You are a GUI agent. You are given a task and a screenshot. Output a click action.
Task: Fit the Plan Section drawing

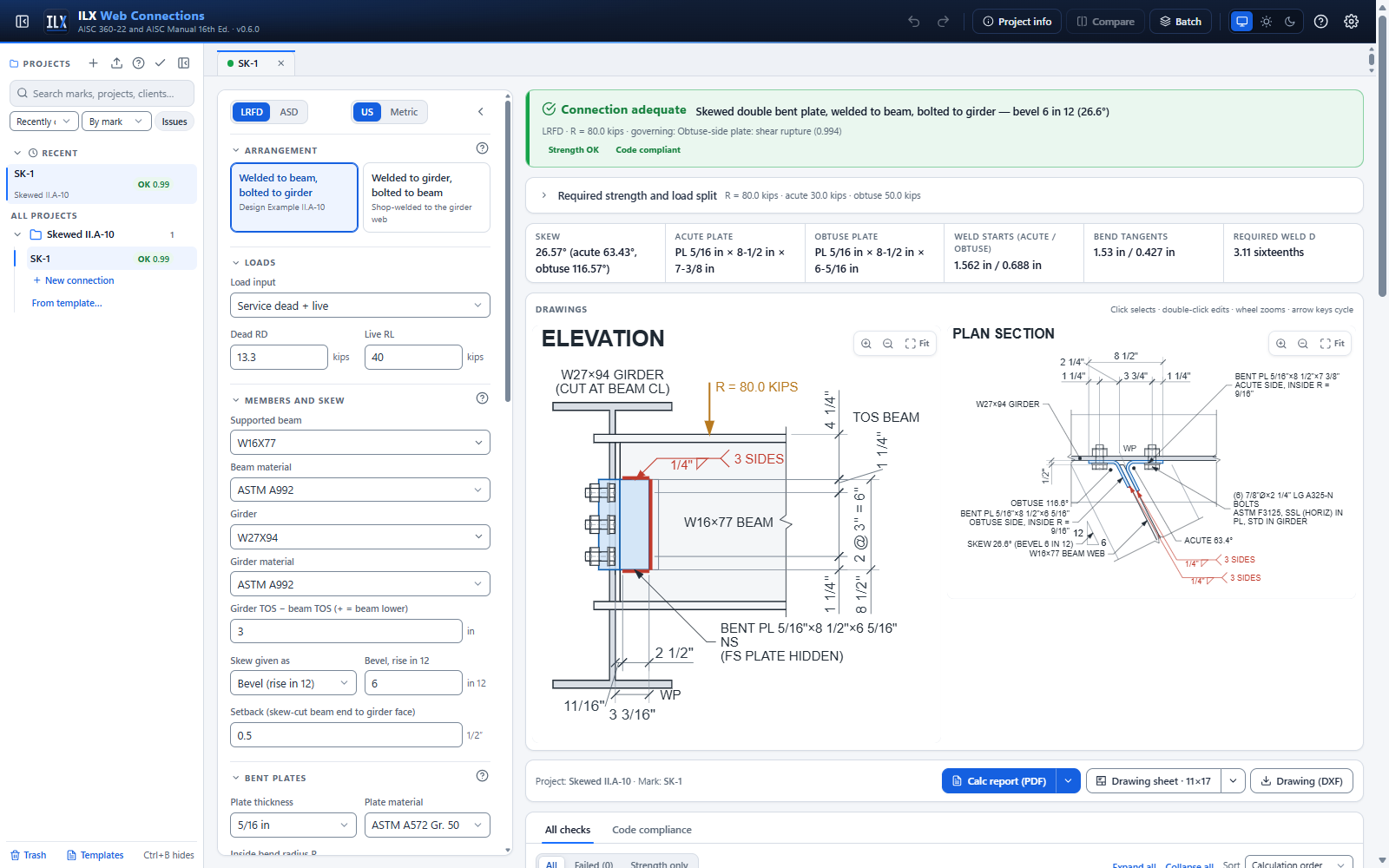pyautogui.click(x=1332, y=344)
